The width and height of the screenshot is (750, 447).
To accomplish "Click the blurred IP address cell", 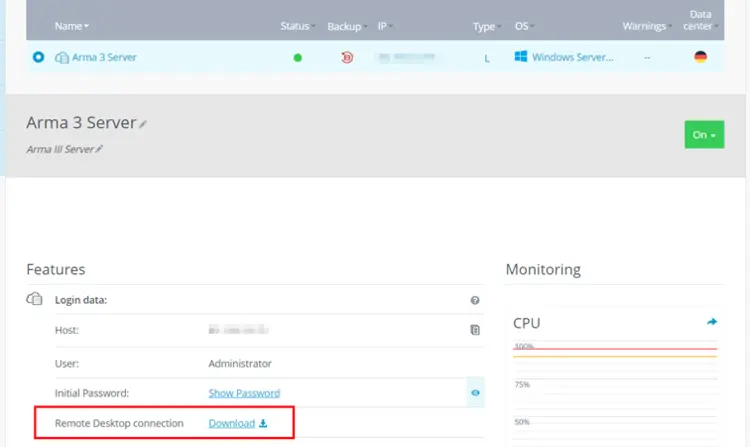I will click(x=406, y=57).
